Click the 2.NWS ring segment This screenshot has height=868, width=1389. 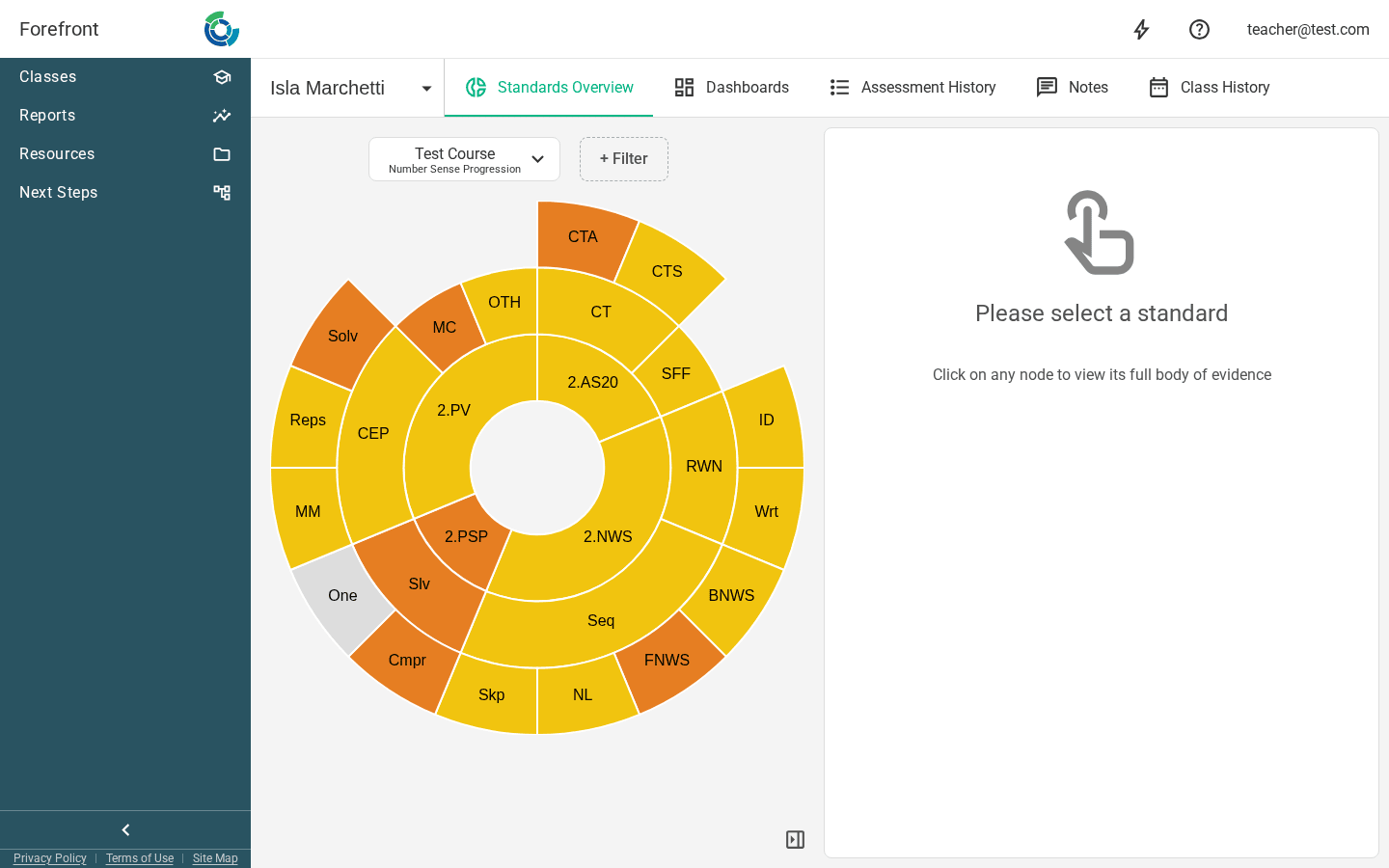click(x=608, y=536)
